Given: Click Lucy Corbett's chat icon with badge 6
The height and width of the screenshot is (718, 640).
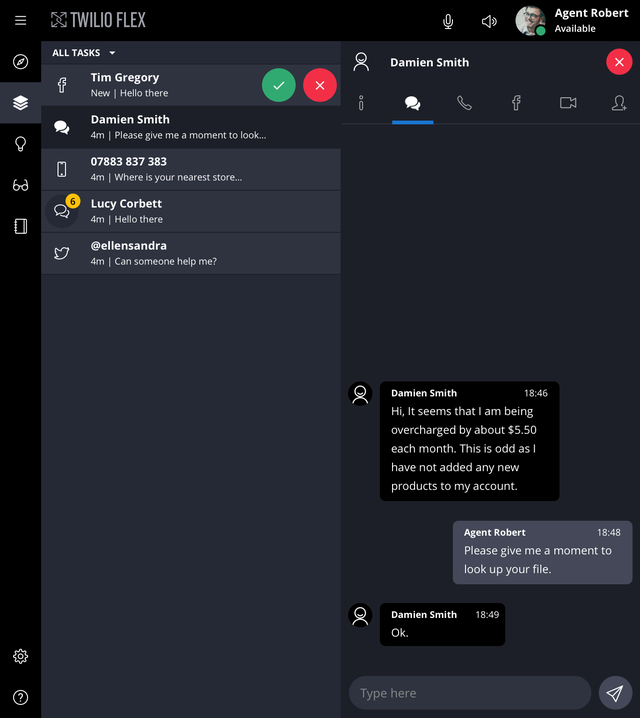Looking at the screenshot, I should click(63, 210).
